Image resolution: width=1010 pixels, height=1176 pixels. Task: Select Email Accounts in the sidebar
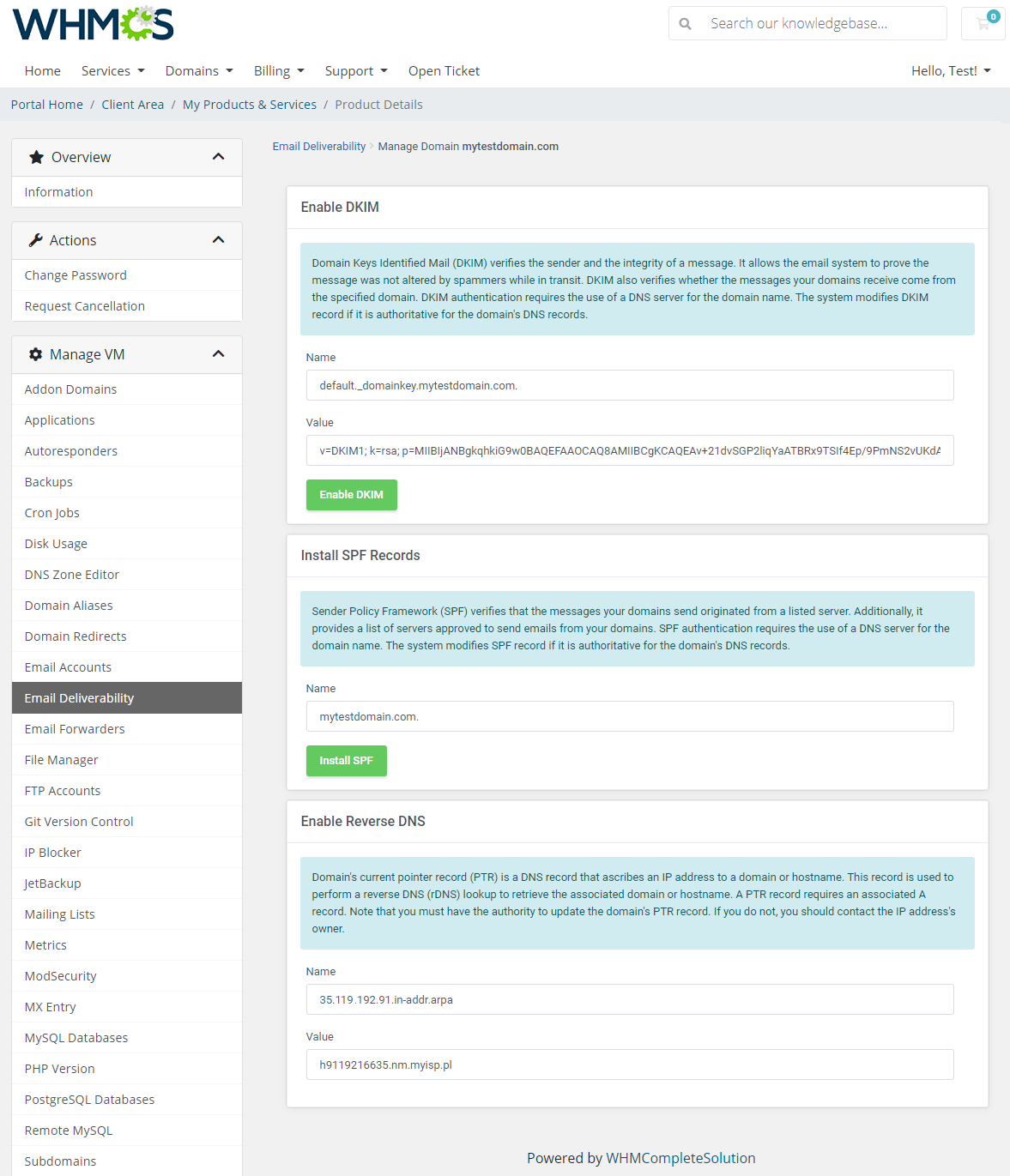68,666
